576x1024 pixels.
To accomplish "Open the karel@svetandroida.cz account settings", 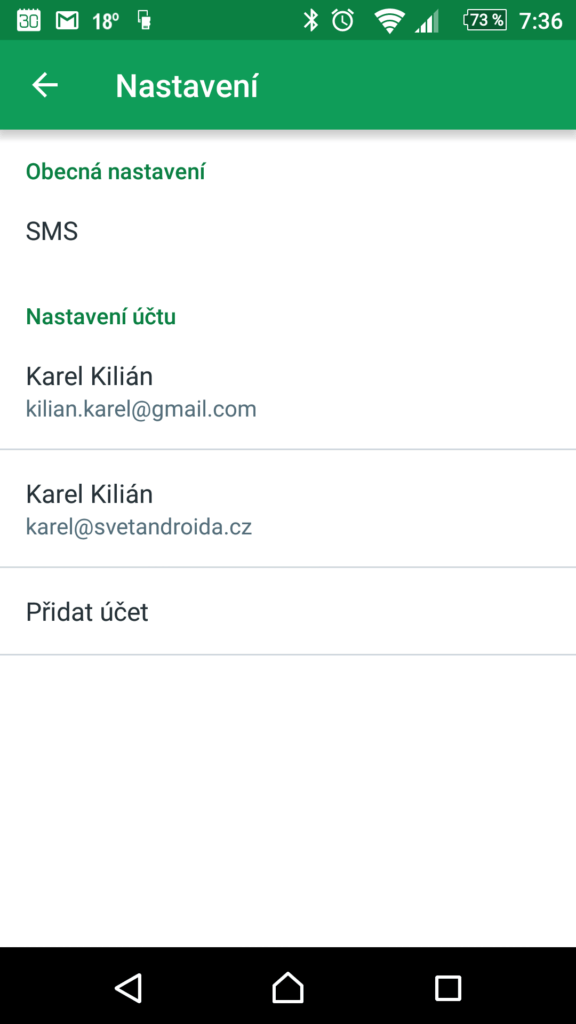I will coord(288,509).
